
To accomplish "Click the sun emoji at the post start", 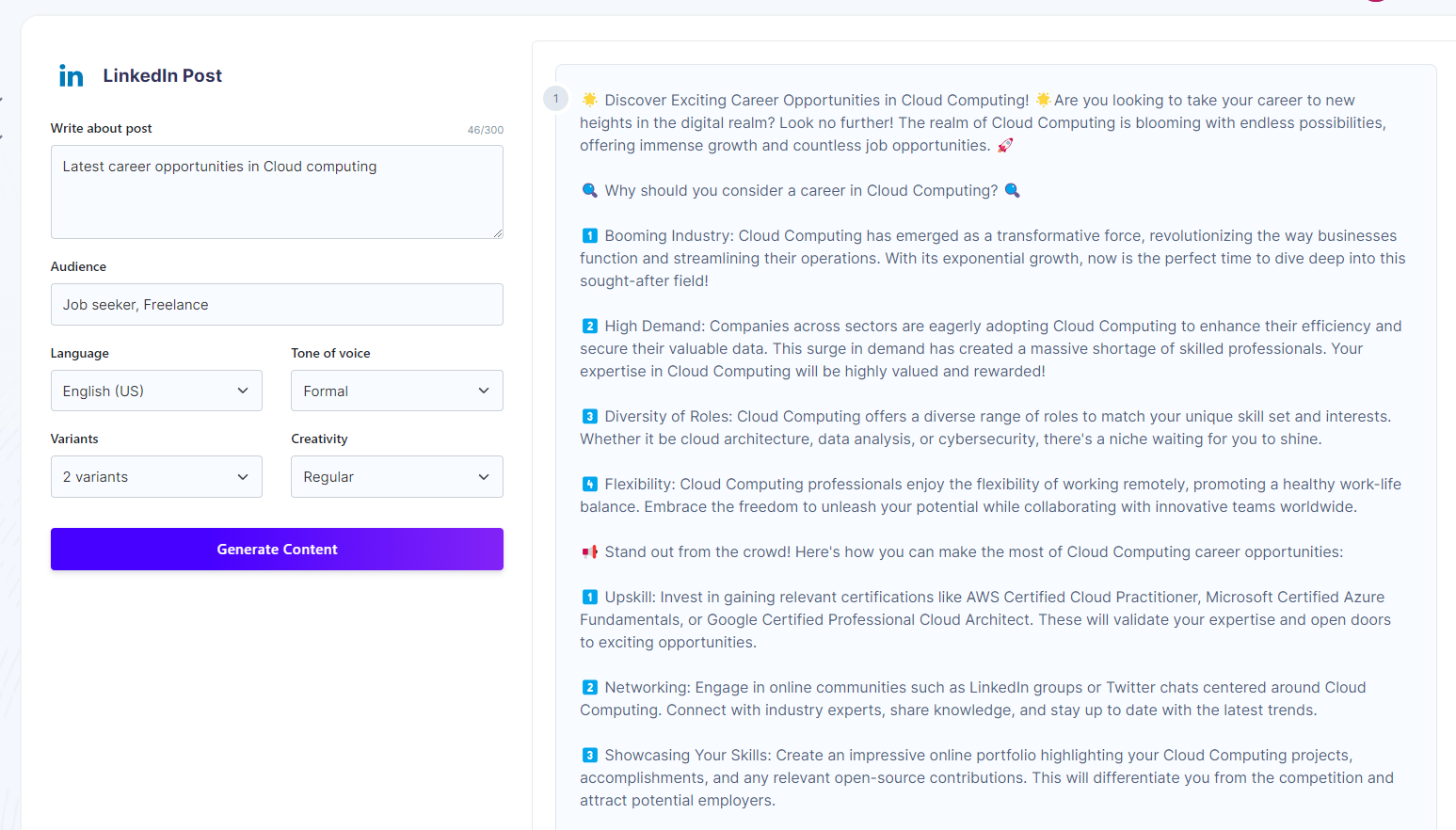I will [589, 99].
